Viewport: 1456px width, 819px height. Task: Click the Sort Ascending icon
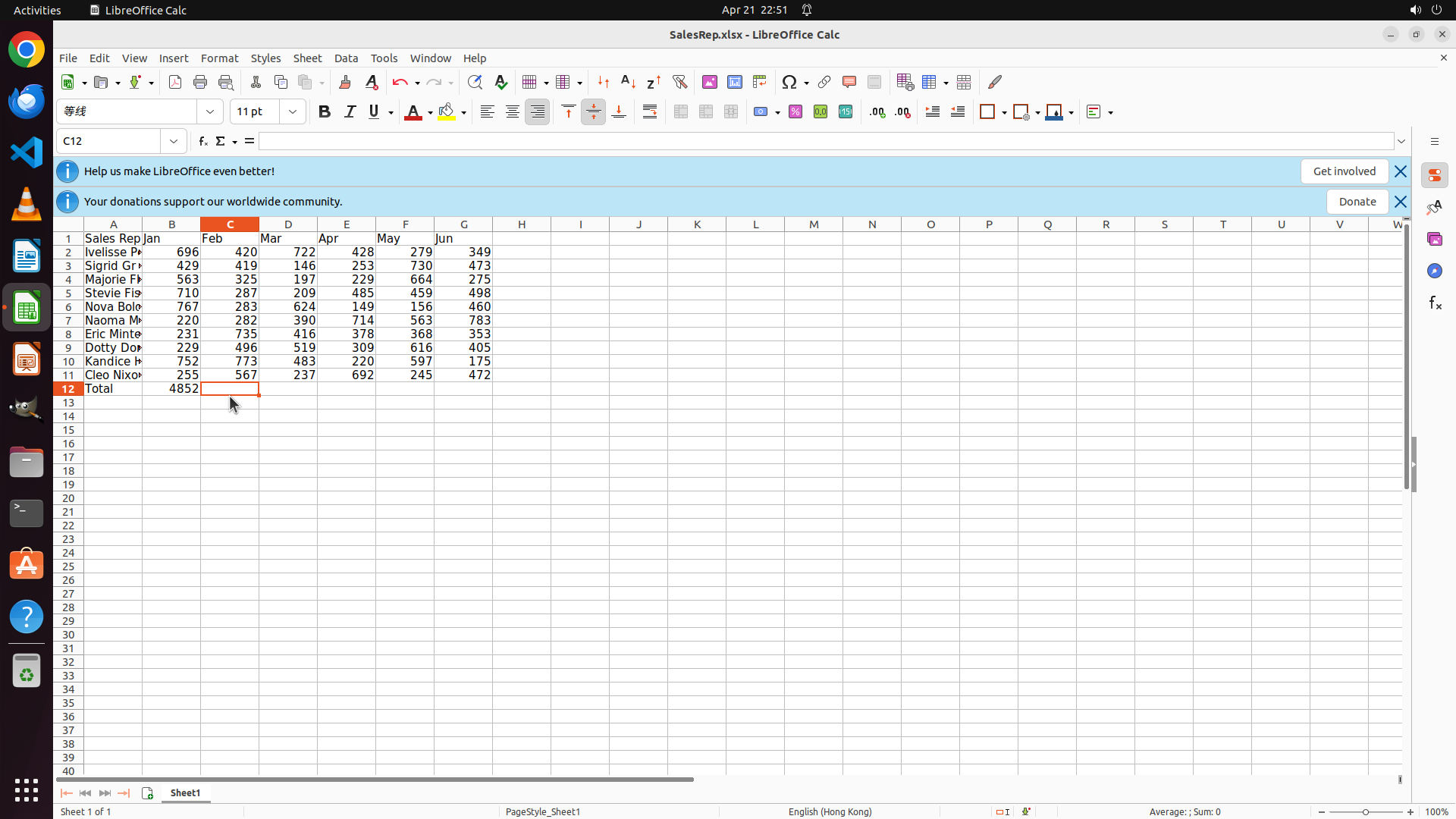pos(628,83)
